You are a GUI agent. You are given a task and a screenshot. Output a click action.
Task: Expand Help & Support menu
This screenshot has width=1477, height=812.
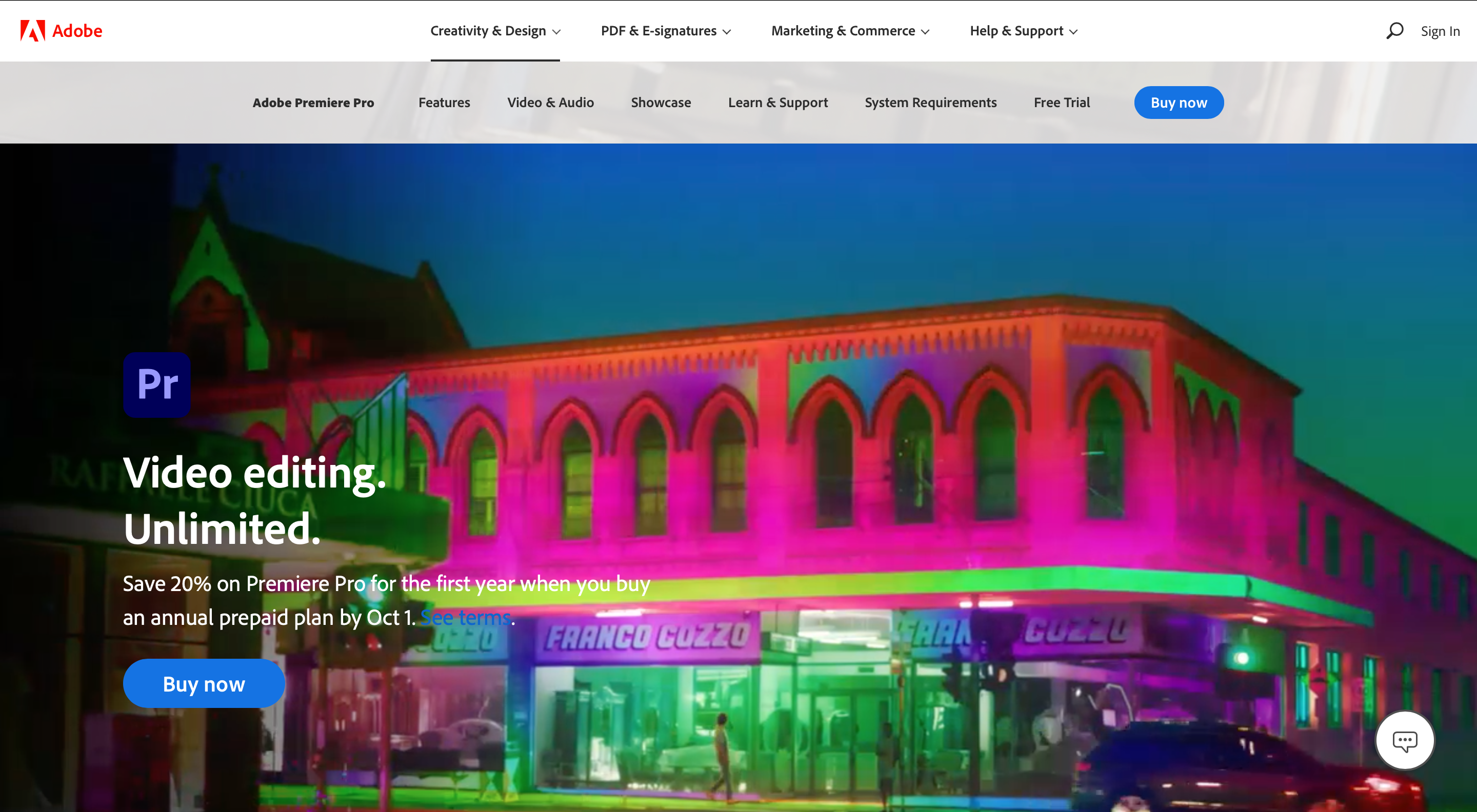tap(1024, 31)
